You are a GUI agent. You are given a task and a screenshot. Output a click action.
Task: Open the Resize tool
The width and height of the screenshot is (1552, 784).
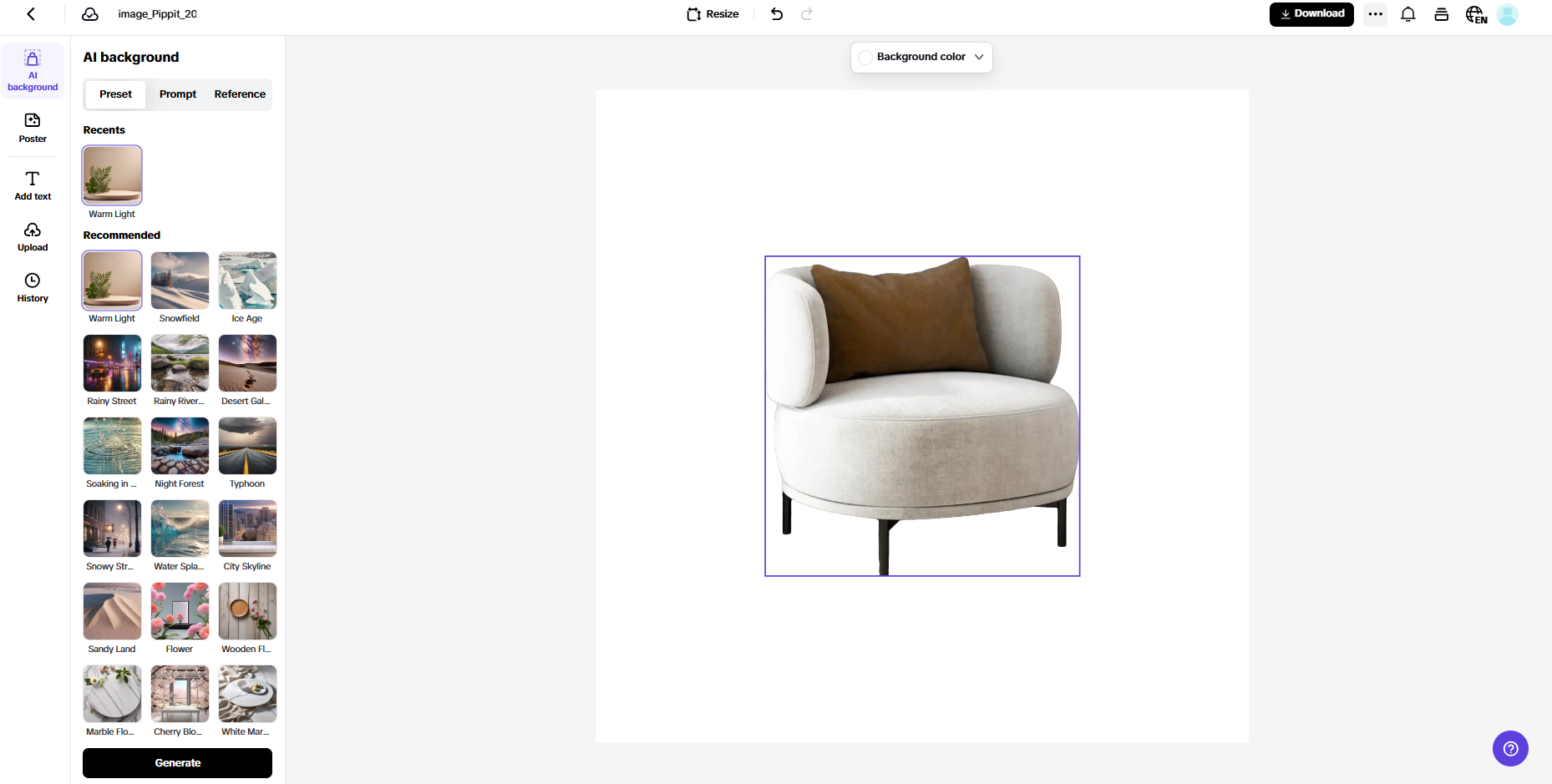[x=713, y=14]
